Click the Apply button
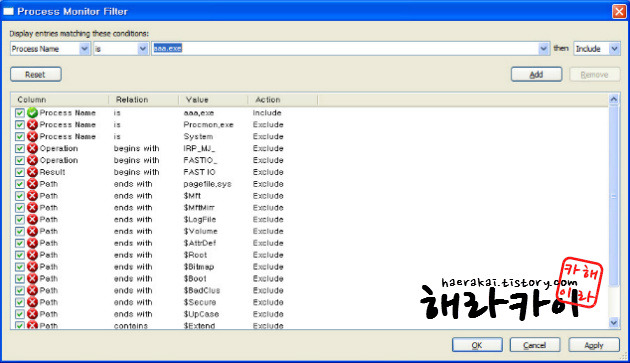The image size is (630, 363). point(594,345)
